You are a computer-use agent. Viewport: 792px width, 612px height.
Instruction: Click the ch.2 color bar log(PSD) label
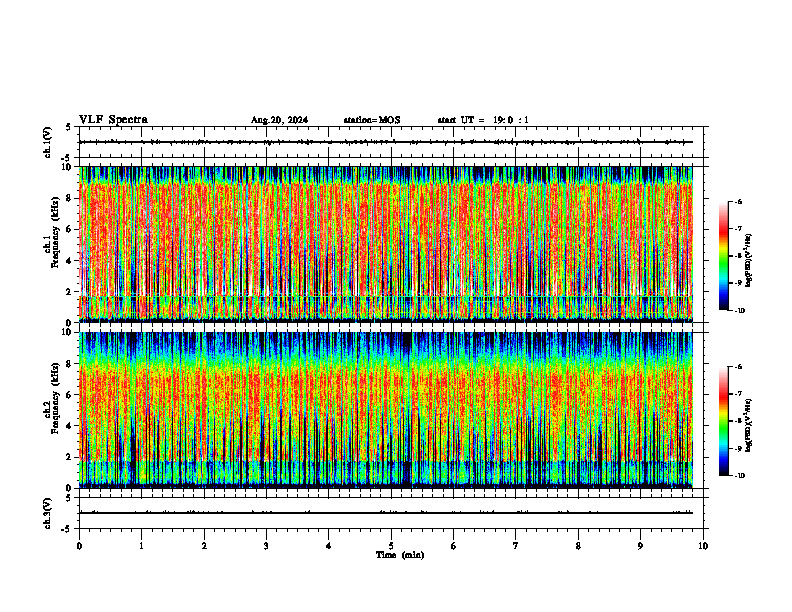point(749,426)
